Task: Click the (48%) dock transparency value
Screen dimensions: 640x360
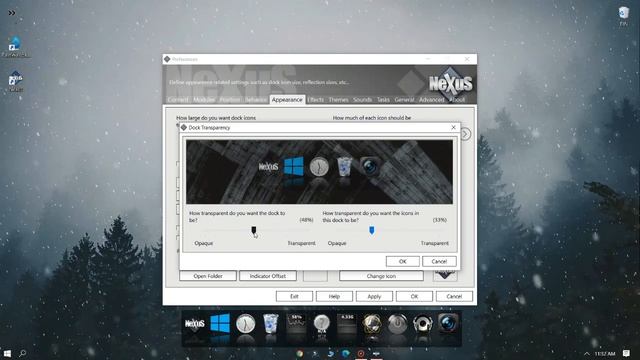Action: click(307, 220)
